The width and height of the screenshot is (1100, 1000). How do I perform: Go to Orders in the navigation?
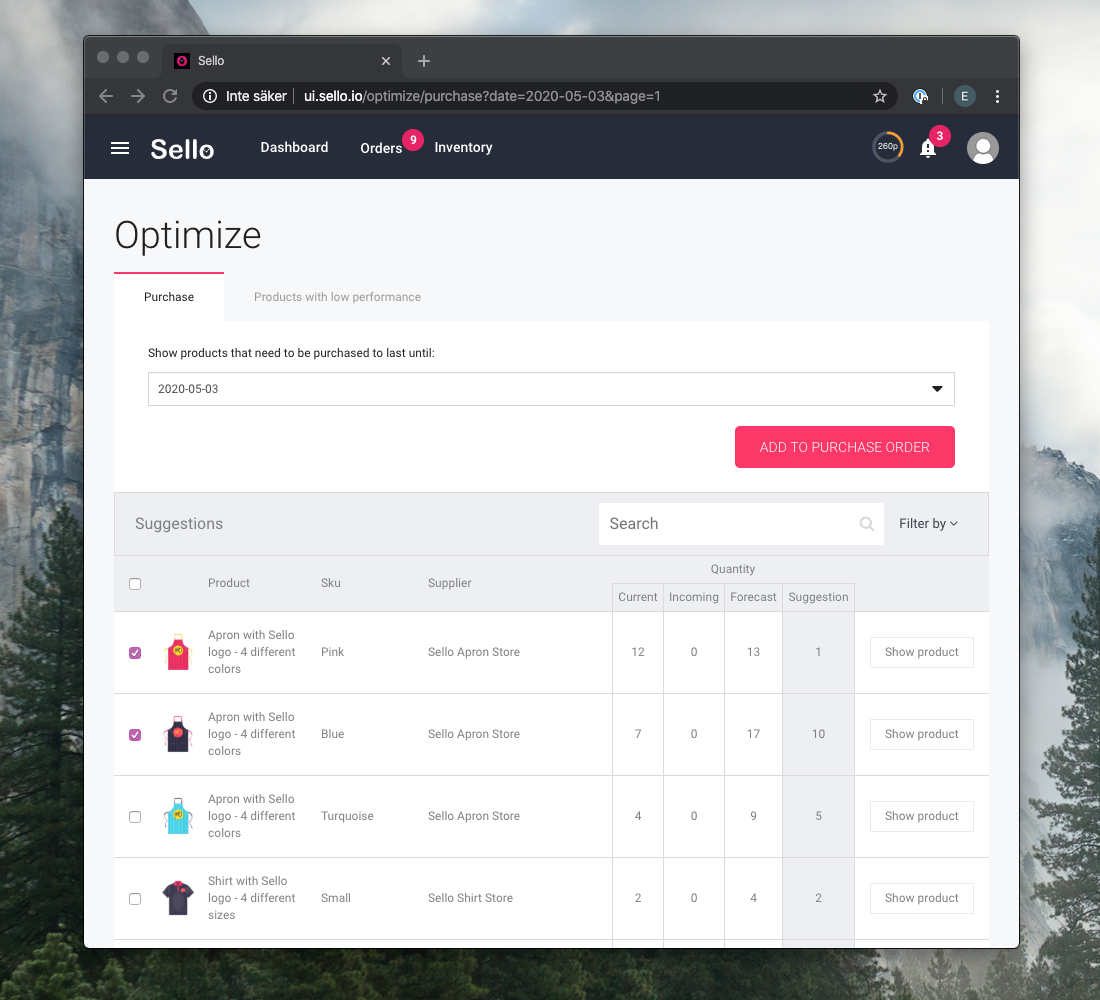pyautogui.click(x=381, y=148)
